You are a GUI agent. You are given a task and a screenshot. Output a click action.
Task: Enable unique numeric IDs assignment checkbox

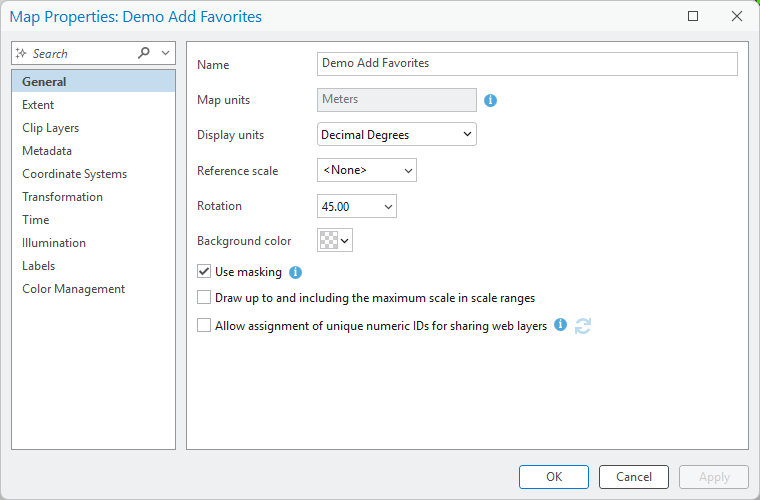(x=204, y=325)
